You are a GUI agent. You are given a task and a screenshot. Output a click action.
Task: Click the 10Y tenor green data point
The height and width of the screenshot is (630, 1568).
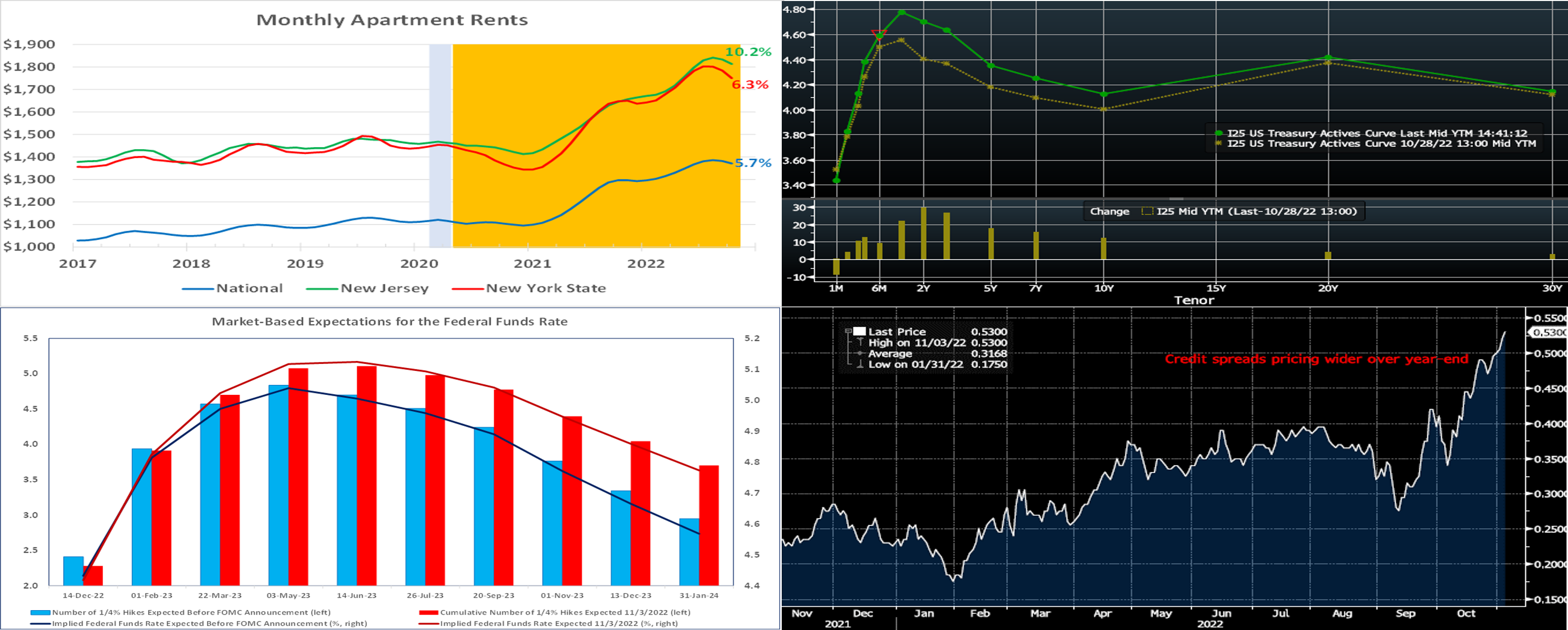1104,94
